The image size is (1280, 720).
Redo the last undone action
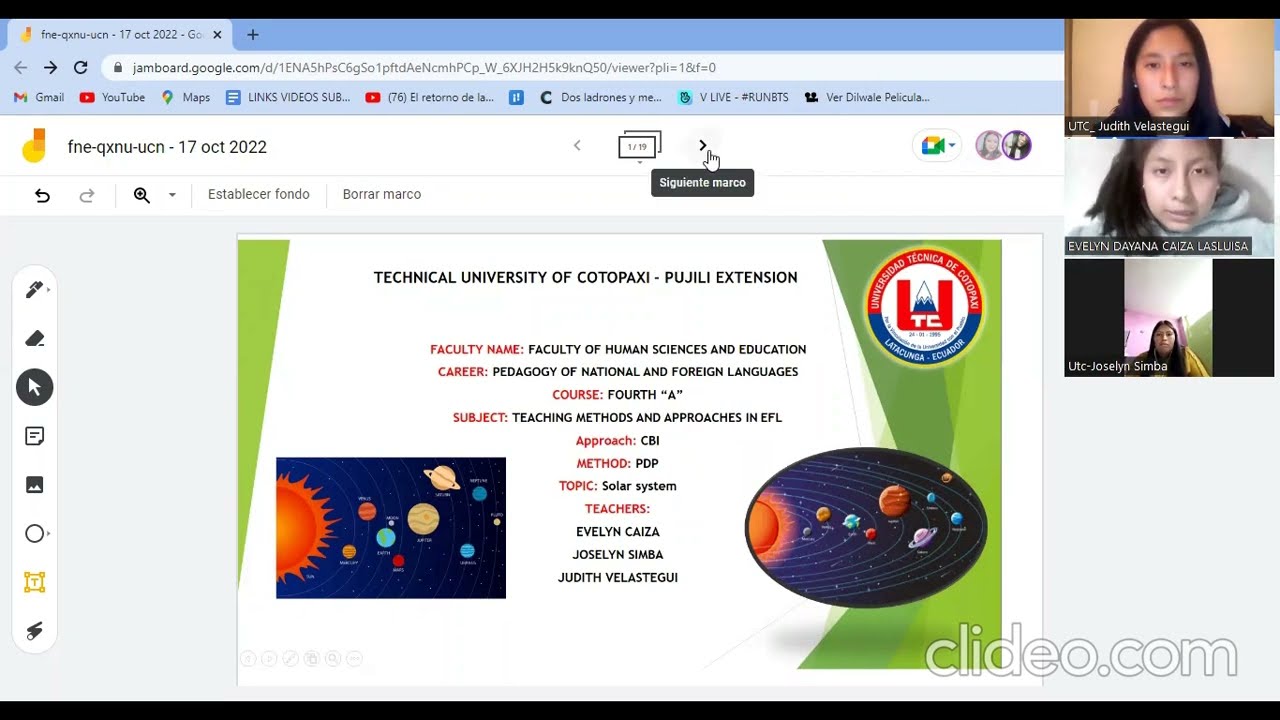click(87, 195)
